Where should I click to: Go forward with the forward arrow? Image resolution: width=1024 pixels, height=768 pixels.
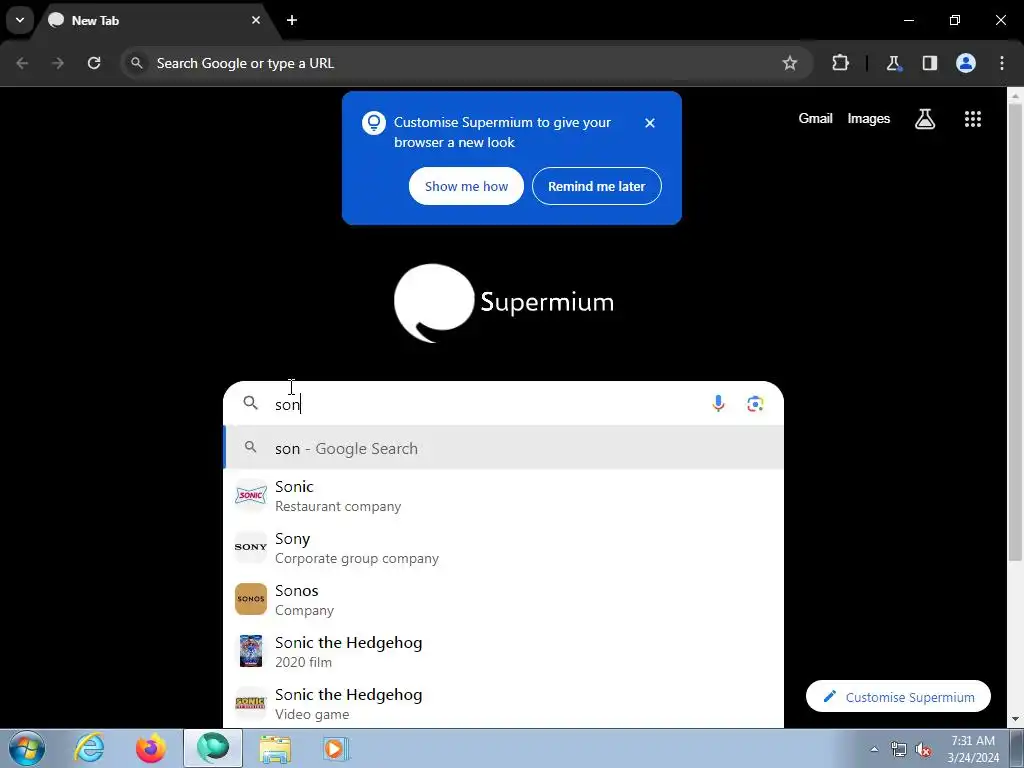point(58,63)
